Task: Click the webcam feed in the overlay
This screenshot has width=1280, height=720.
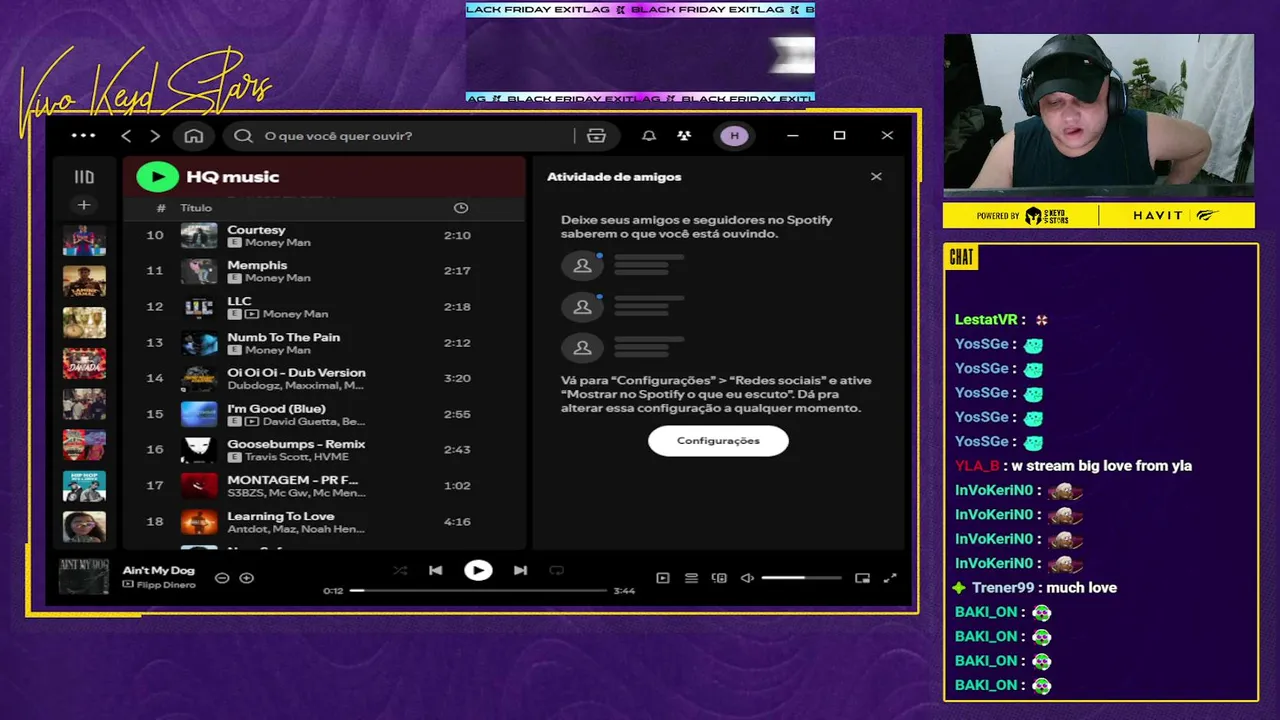Action: point(1099,115)
